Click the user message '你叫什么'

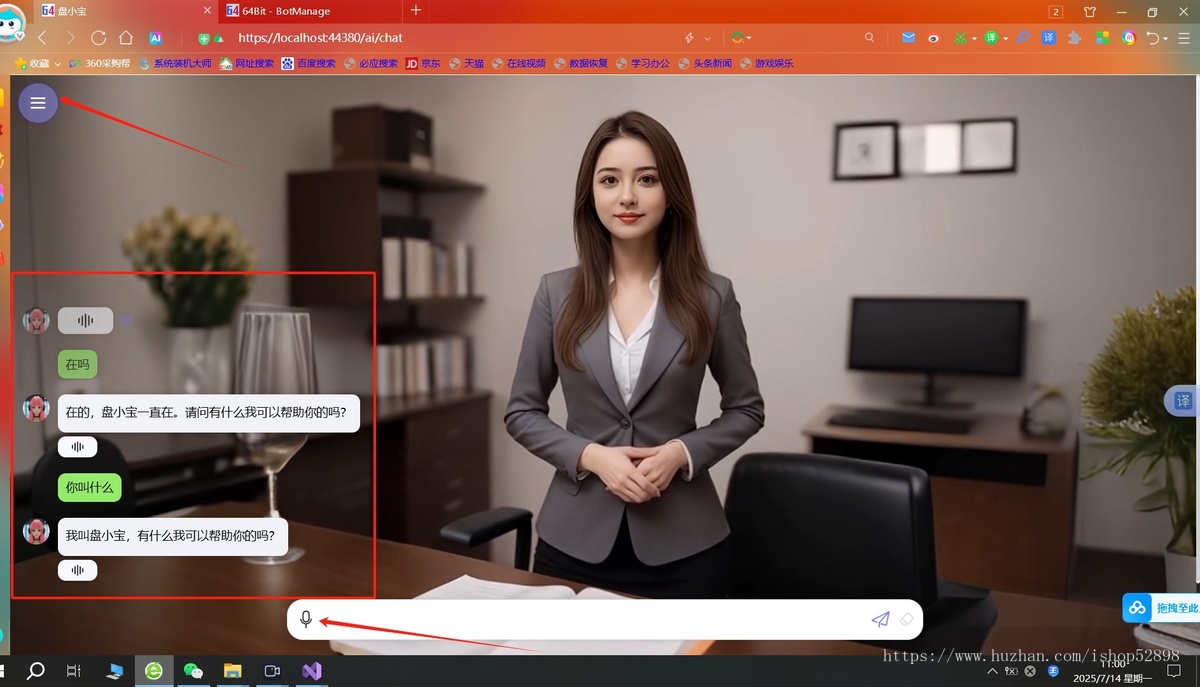[89, 488]
